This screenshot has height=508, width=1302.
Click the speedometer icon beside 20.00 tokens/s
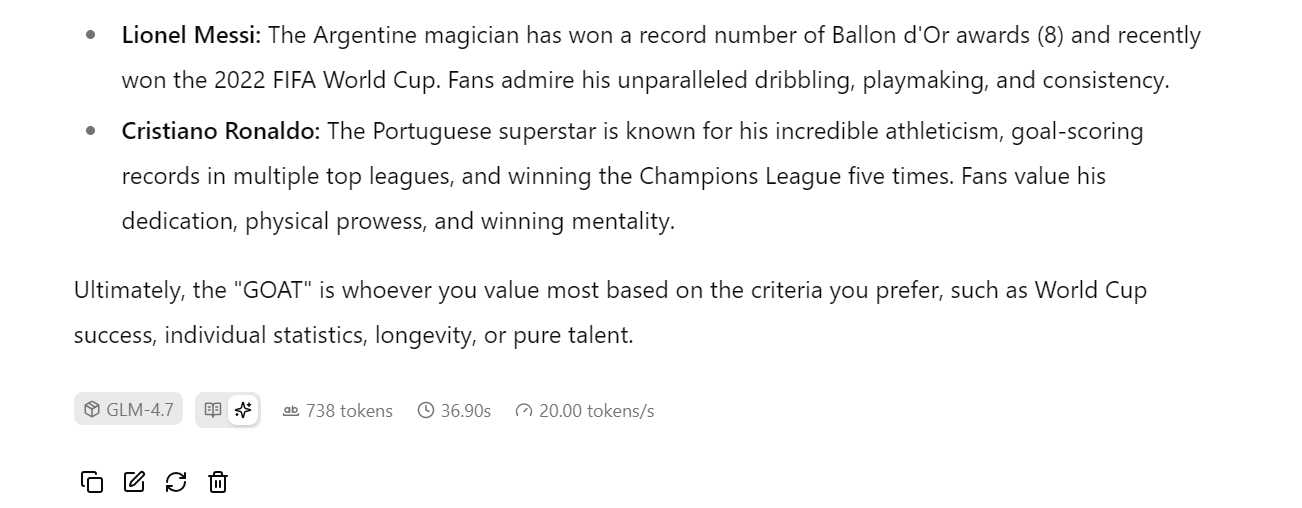(x=524, y=410)
